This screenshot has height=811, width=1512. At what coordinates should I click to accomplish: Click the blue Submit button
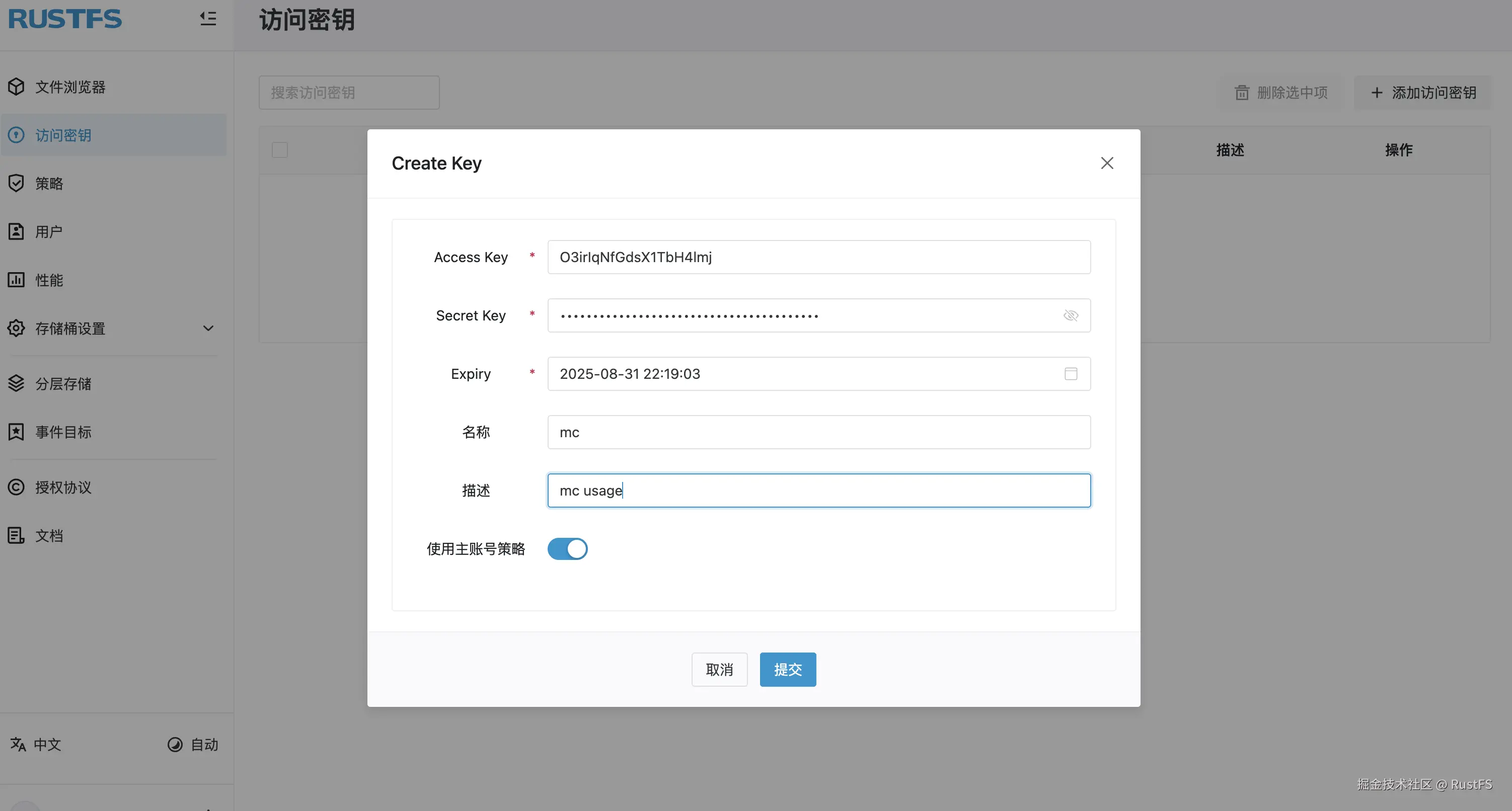(x=787, y=670)
